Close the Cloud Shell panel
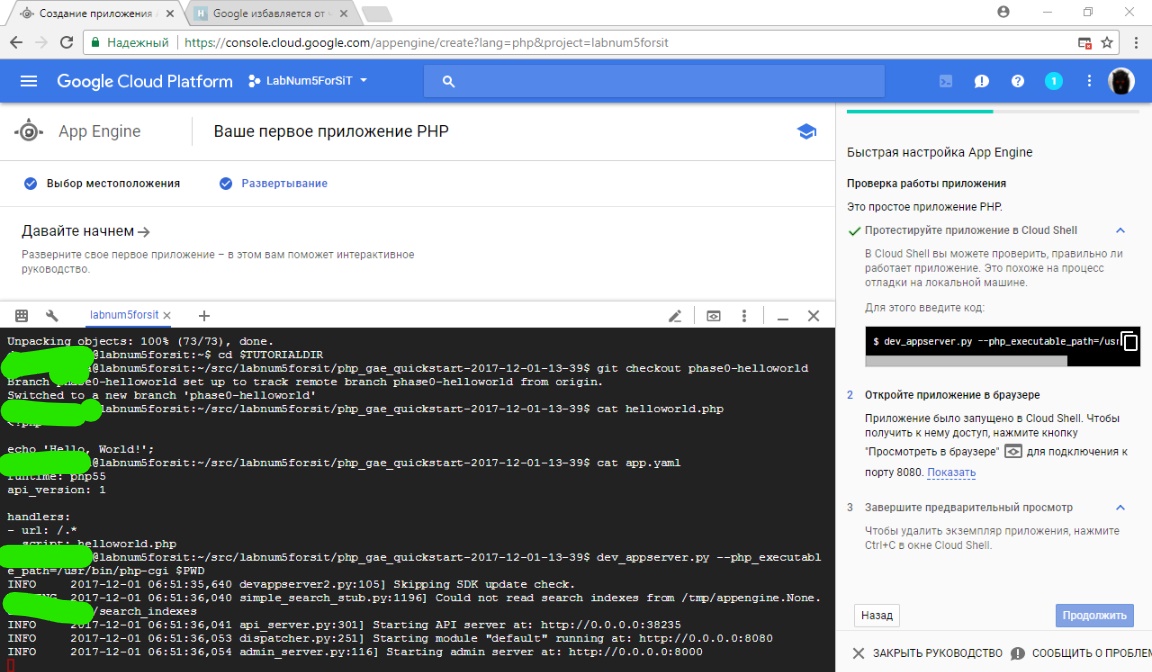The image size is (1152, 672). click(x=813, y=316)
